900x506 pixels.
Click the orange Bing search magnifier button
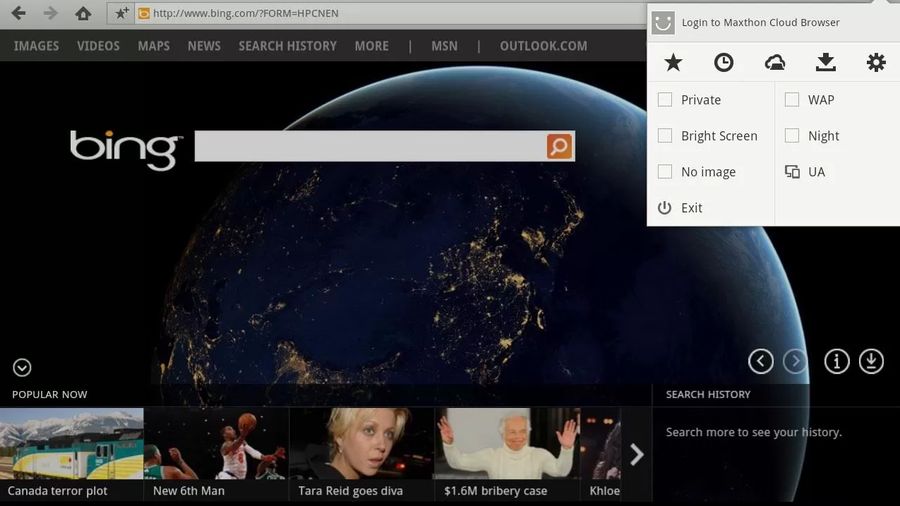[559, 146]
